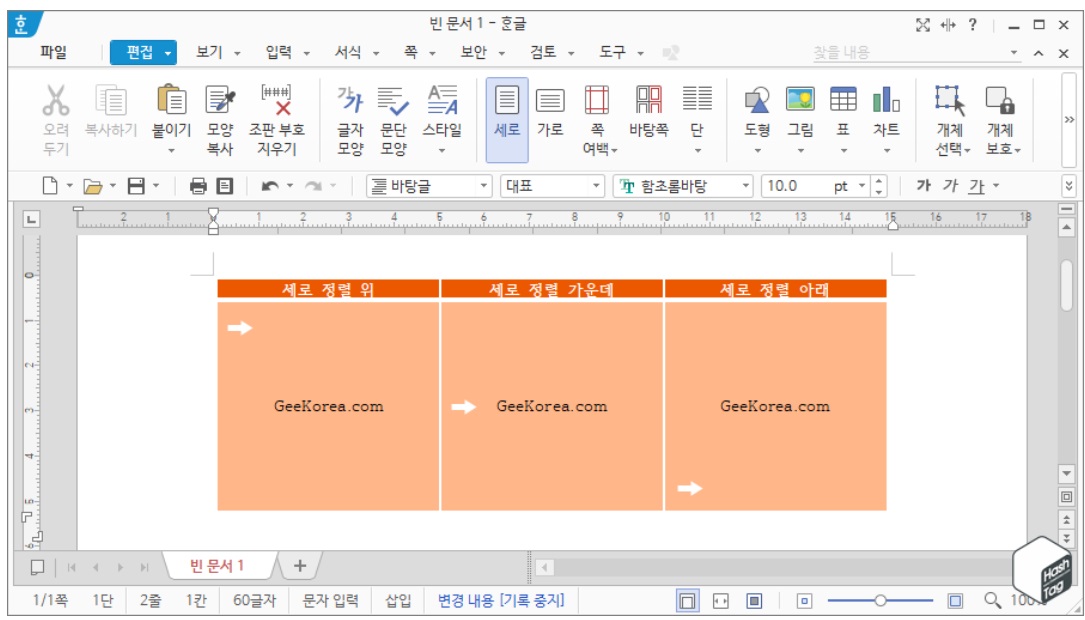1085x620 pixels.
Task: Open the File (파일) menu
Action: [53, 53]
